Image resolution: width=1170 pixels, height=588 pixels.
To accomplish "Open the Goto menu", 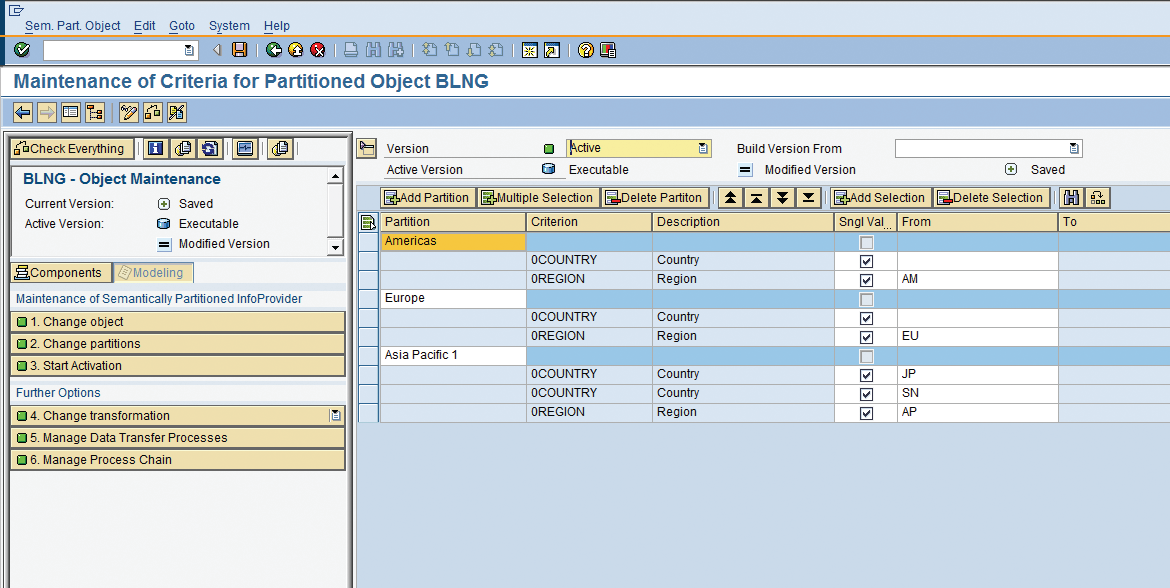I will [x=182, y=26].
